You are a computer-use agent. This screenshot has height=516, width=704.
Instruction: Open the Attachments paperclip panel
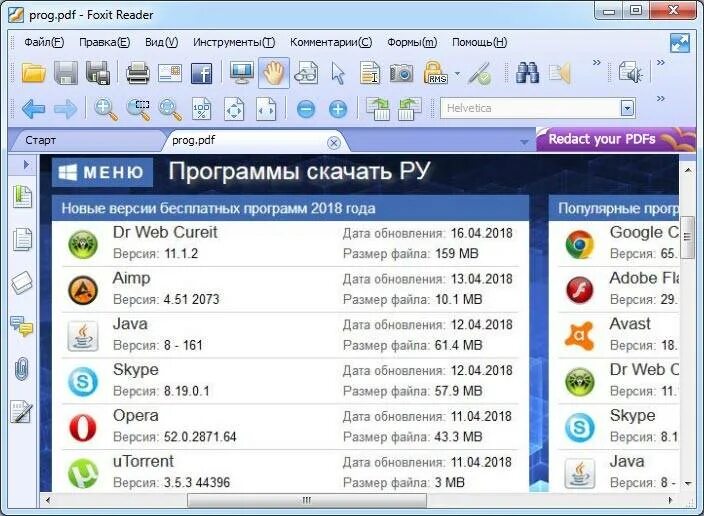(x=22, y=369)
